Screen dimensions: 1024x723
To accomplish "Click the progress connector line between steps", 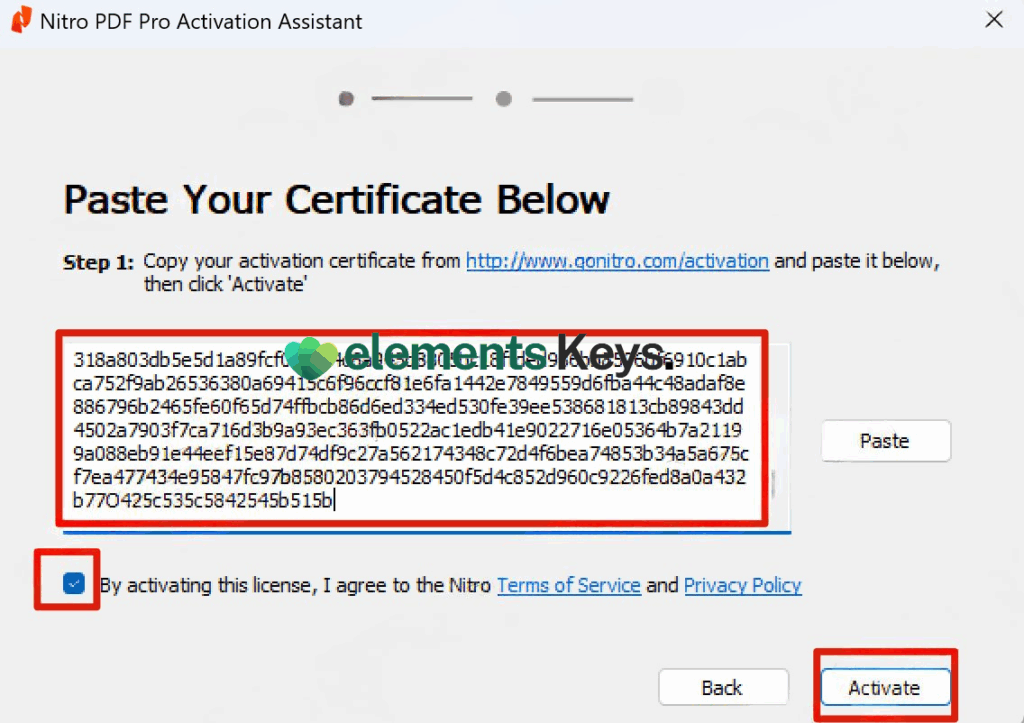I will [x=421, y=99].
